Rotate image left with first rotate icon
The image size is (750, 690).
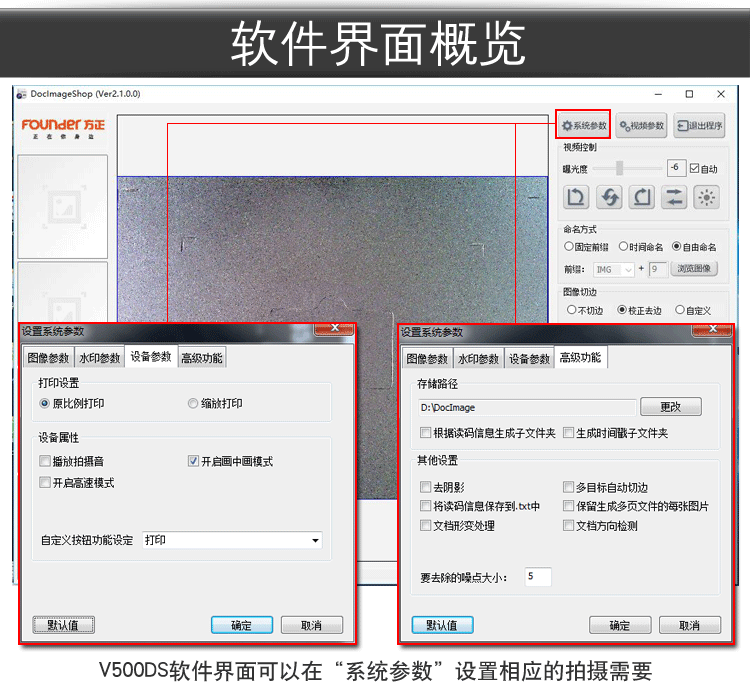coord(576,197)
